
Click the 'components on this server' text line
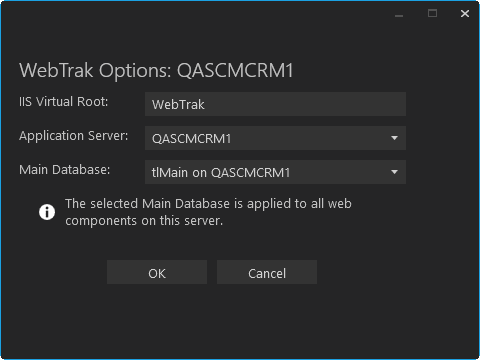(x=144, y=221)
